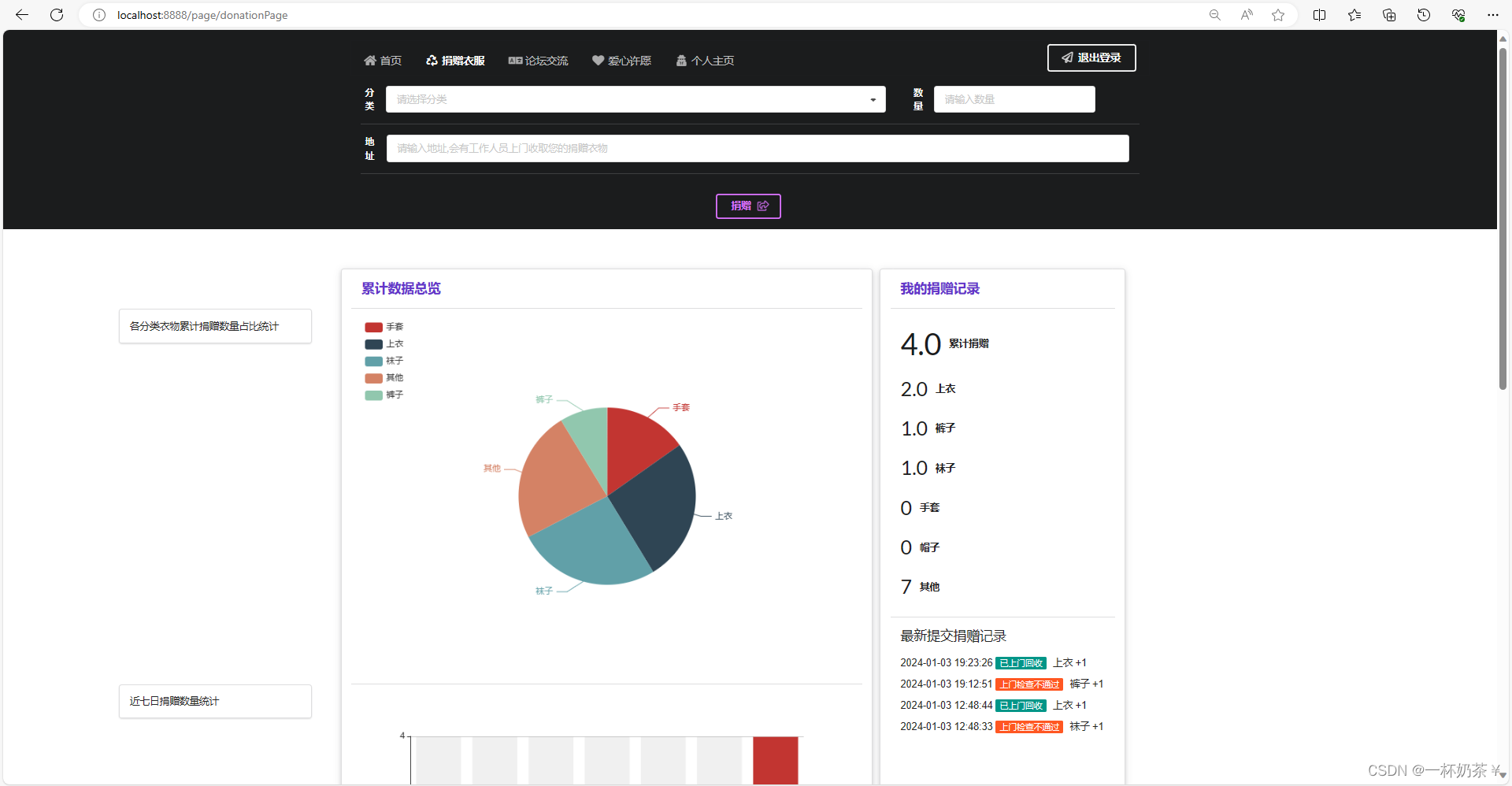Screen dimensions: 1512x786
Task: Click the 2.0 上衣 count
Action: click(928, 389)
